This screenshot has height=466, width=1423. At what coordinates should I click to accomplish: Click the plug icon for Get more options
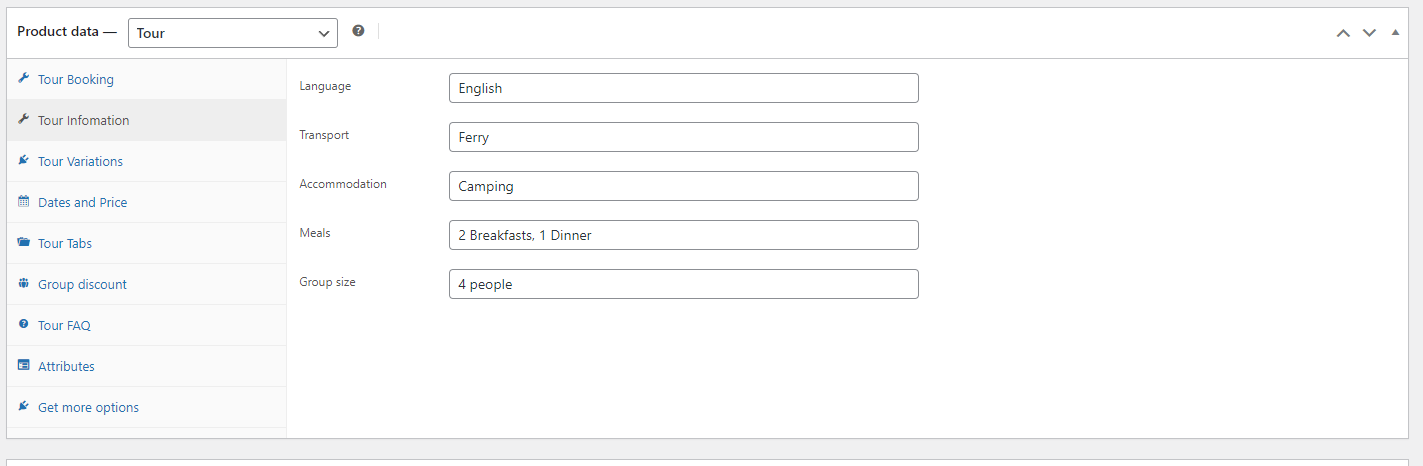(x=24, y=407)
